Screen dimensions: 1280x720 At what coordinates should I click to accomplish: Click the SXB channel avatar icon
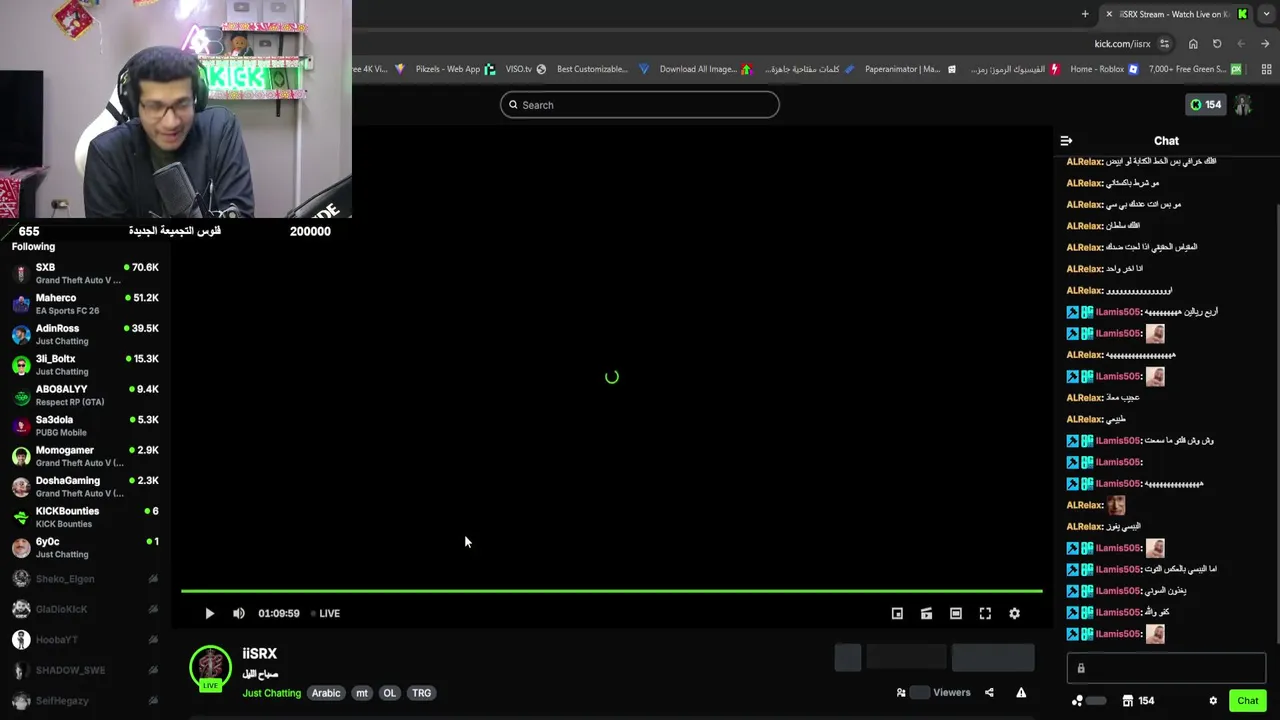[21, 274]
